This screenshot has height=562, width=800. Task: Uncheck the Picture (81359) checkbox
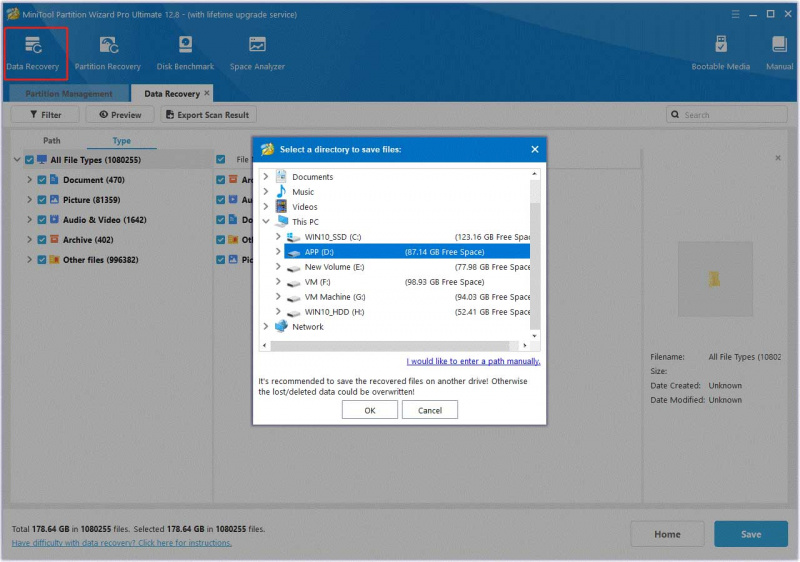coord(42,199)
